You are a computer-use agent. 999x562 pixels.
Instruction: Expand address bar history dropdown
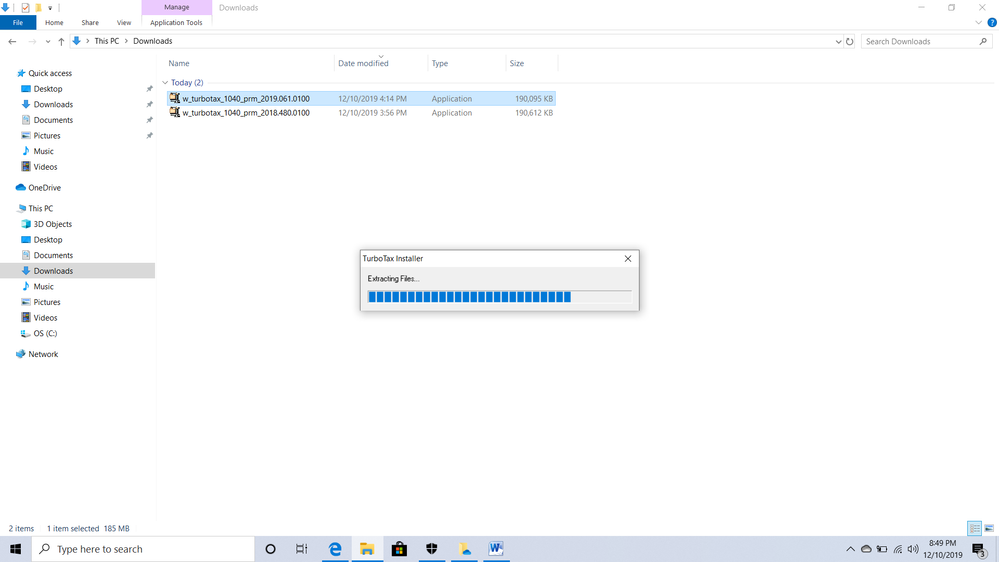click(x=838, y=41)
